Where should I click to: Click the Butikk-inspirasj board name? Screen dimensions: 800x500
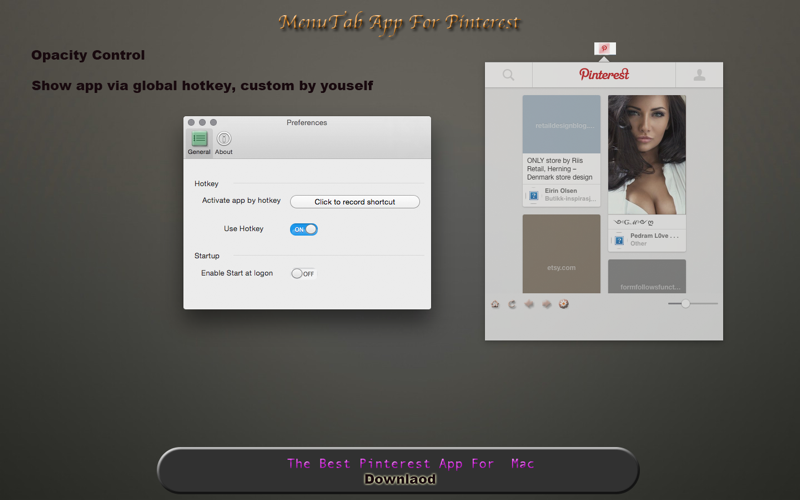(x=570, y=198)
